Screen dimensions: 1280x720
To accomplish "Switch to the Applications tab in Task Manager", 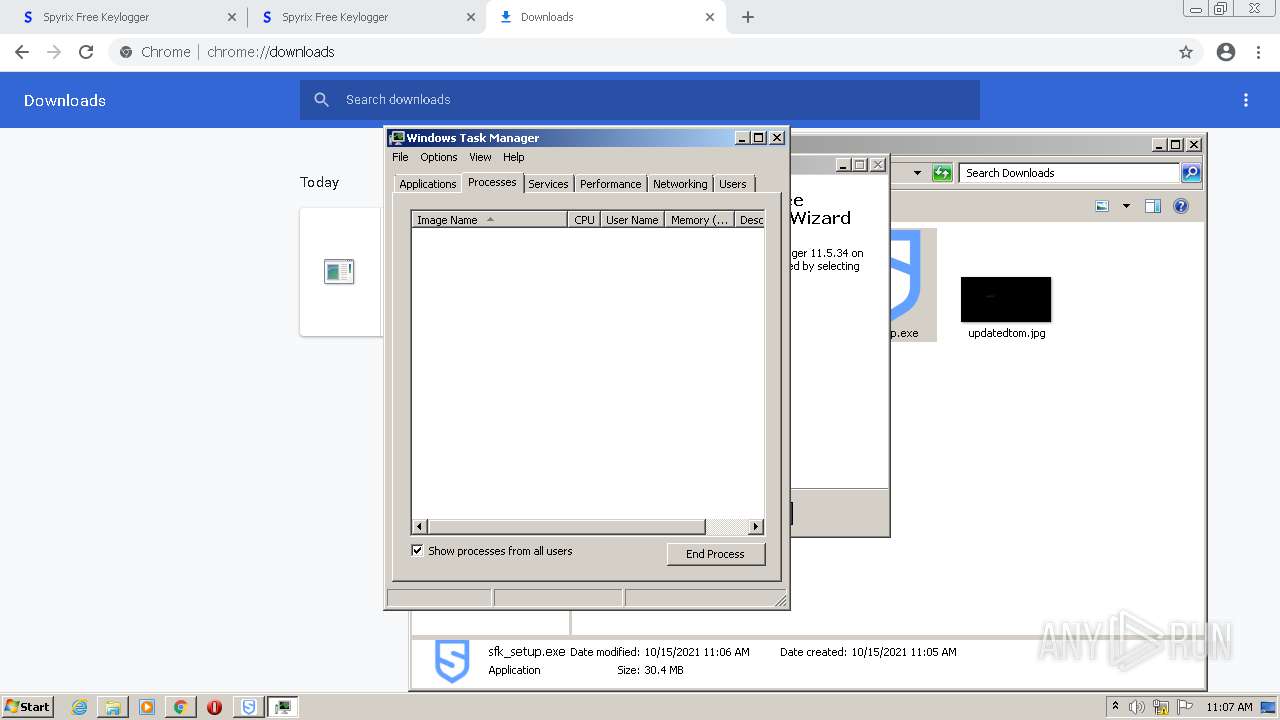I will [427, 184].
